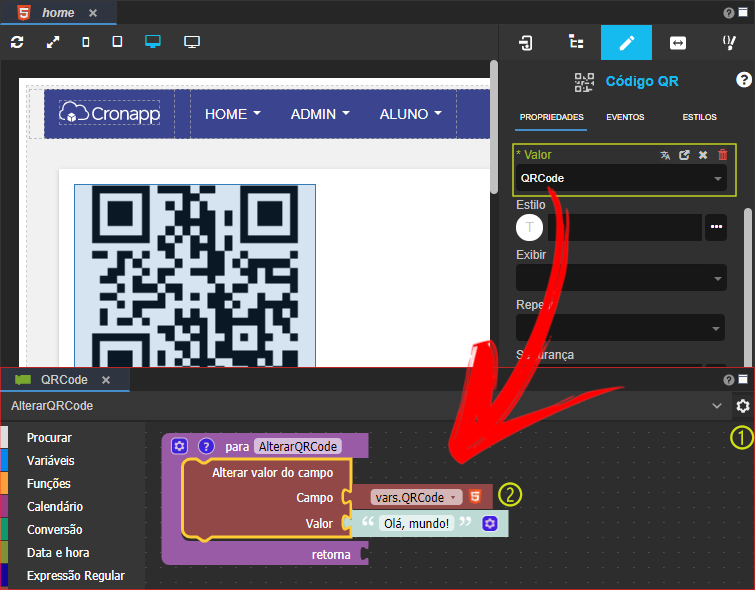Switch to the PROPRIEDADES tab

(x=551, y=117)
